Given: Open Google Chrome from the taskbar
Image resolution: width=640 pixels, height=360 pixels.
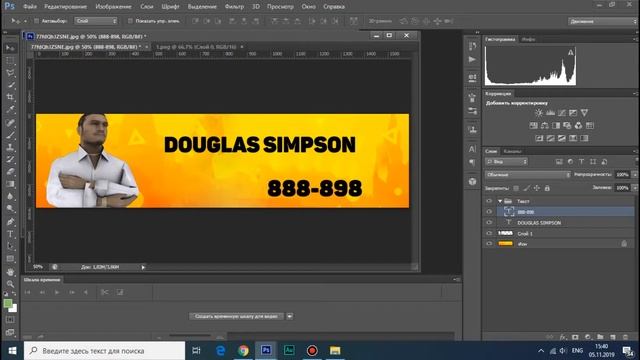Looking at the screenshot, I should tap(243, 351).
